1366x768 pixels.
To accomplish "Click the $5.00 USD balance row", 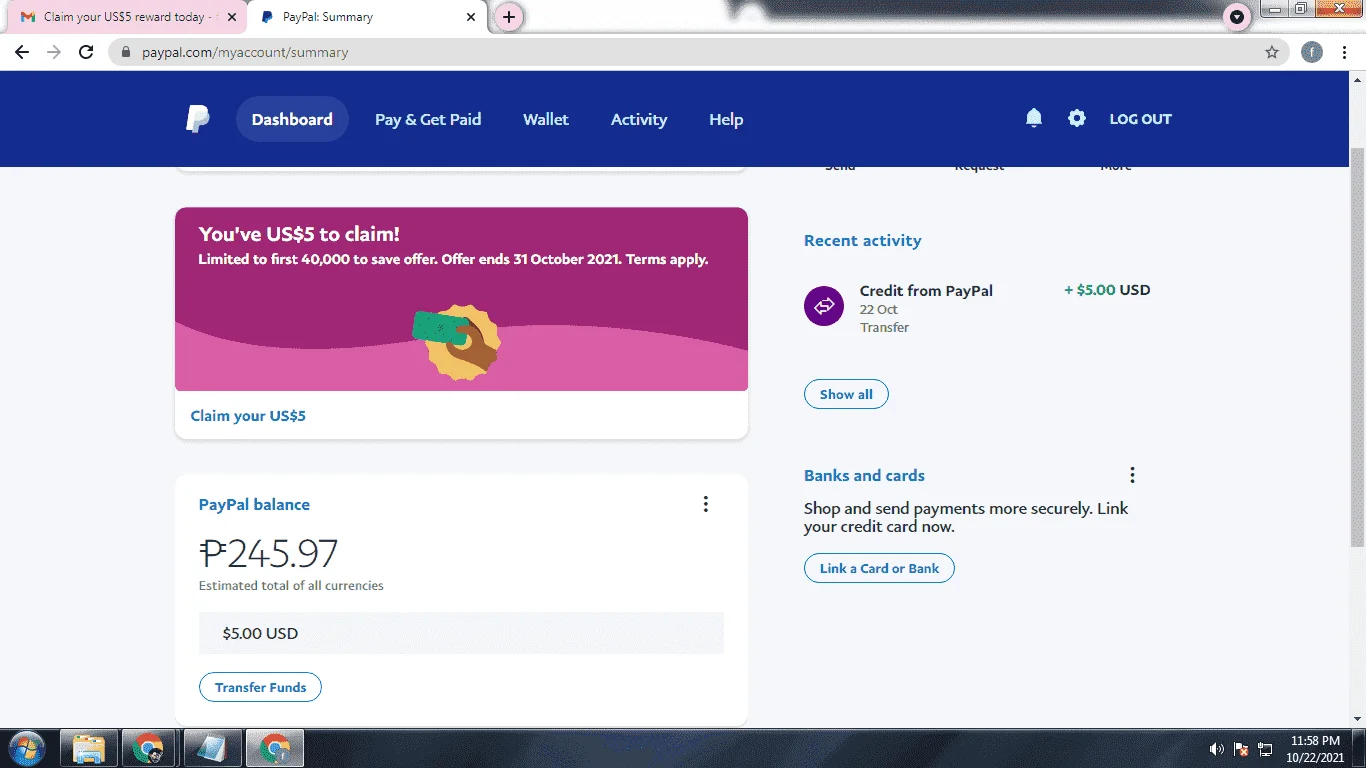I will [x=461, y=633].
